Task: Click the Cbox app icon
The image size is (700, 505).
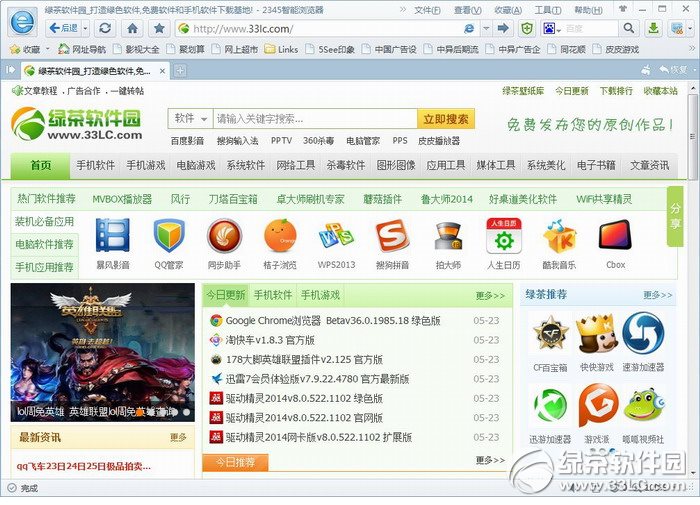Action: pyautogui.click(x=615, y=236)
